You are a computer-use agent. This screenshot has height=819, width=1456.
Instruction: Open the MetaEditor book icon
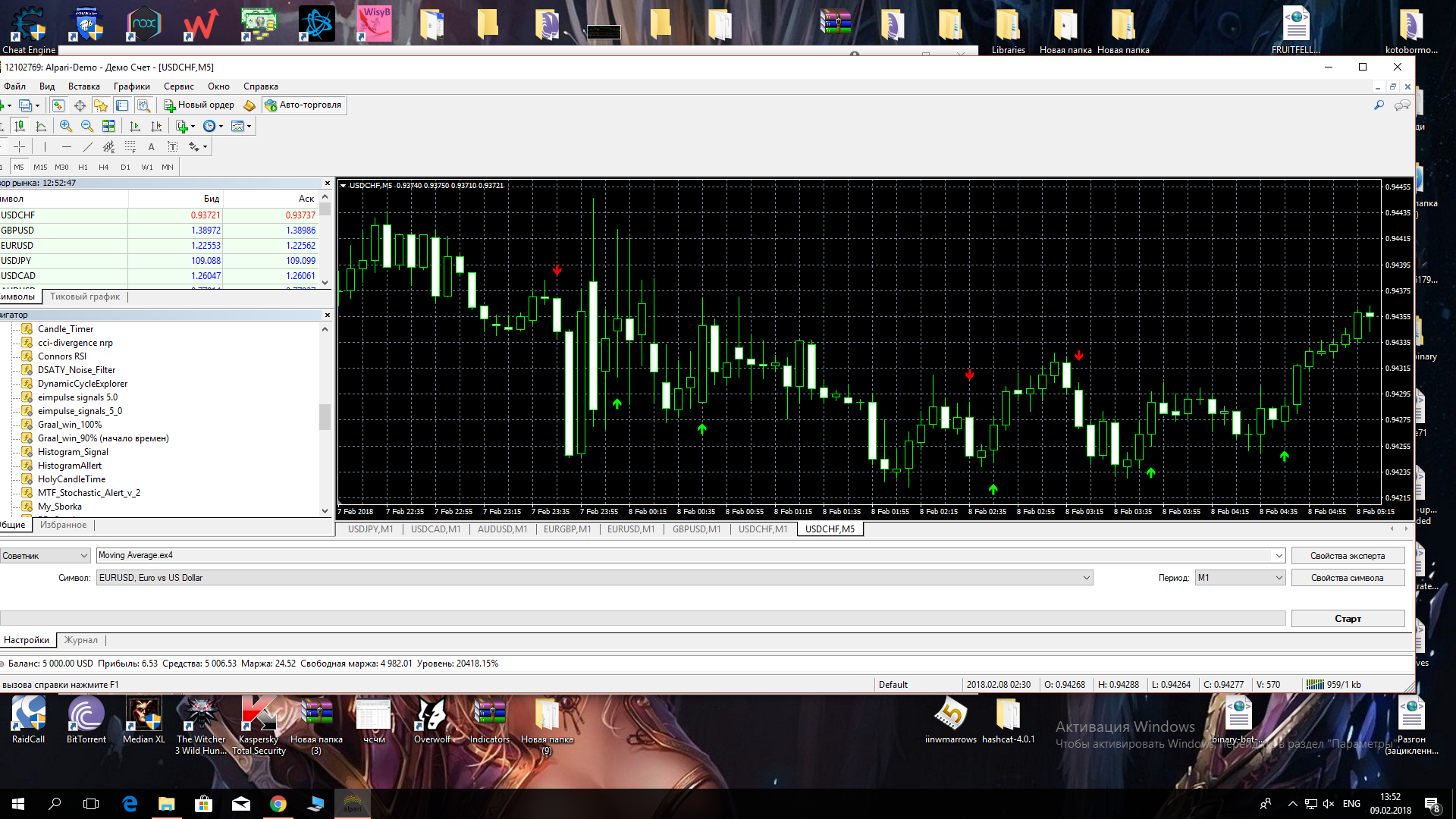coord(249,105)
